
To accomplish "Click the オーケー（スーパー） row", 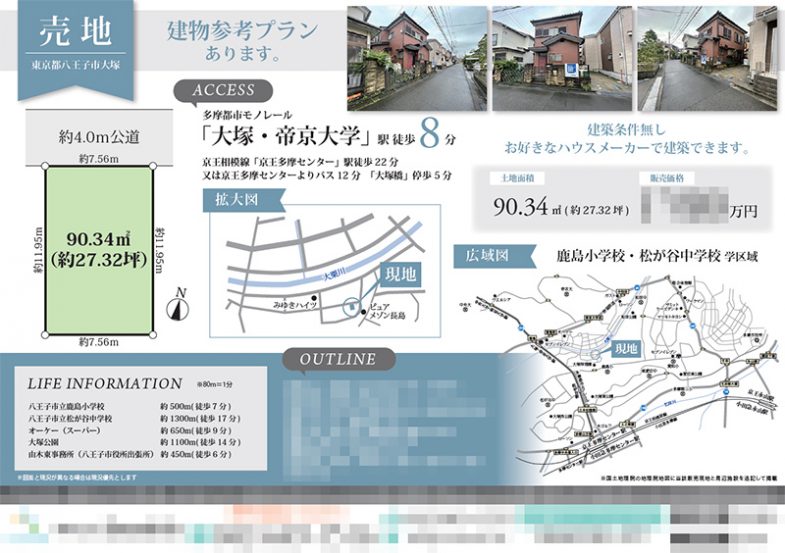I will pos(130,430).
